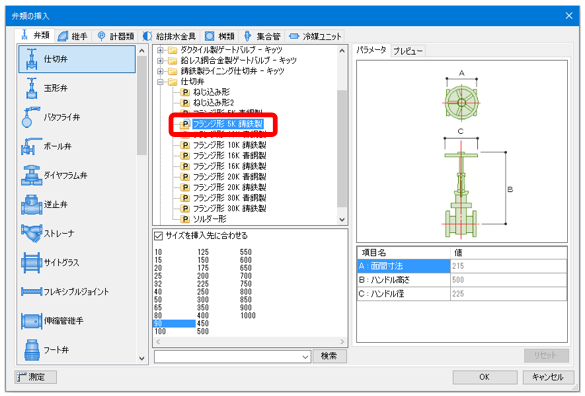585x396 pixels.
Task: Expand the ダクタイル製ゲートバルブ - キッツ folder
Action: [x=160, y=50]
